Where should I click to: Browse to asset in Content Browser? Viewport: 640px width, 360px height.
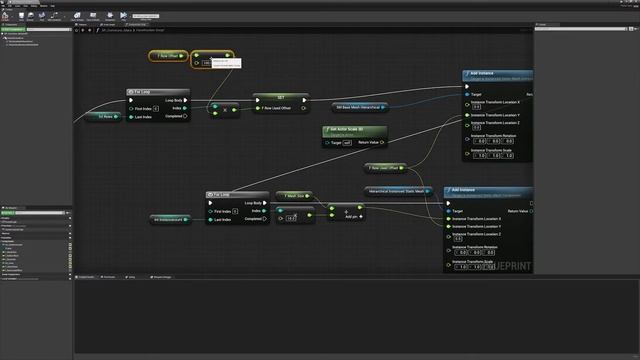tap(31, 16)
